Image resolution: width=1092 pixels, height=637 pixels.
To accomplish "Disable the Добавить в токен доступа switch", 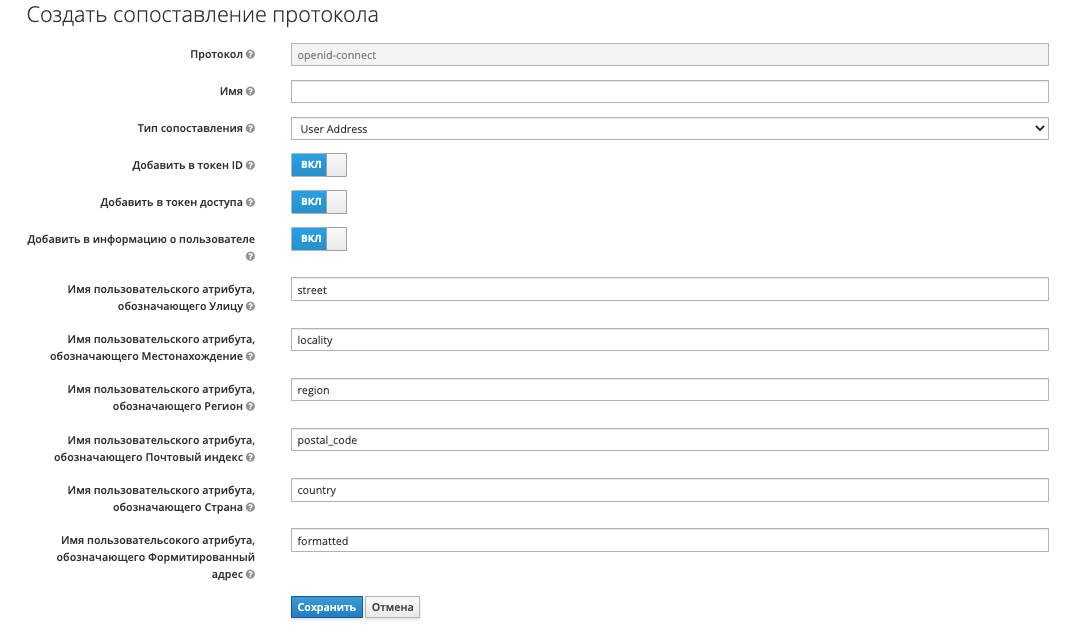I will click(x=318, y=202).
